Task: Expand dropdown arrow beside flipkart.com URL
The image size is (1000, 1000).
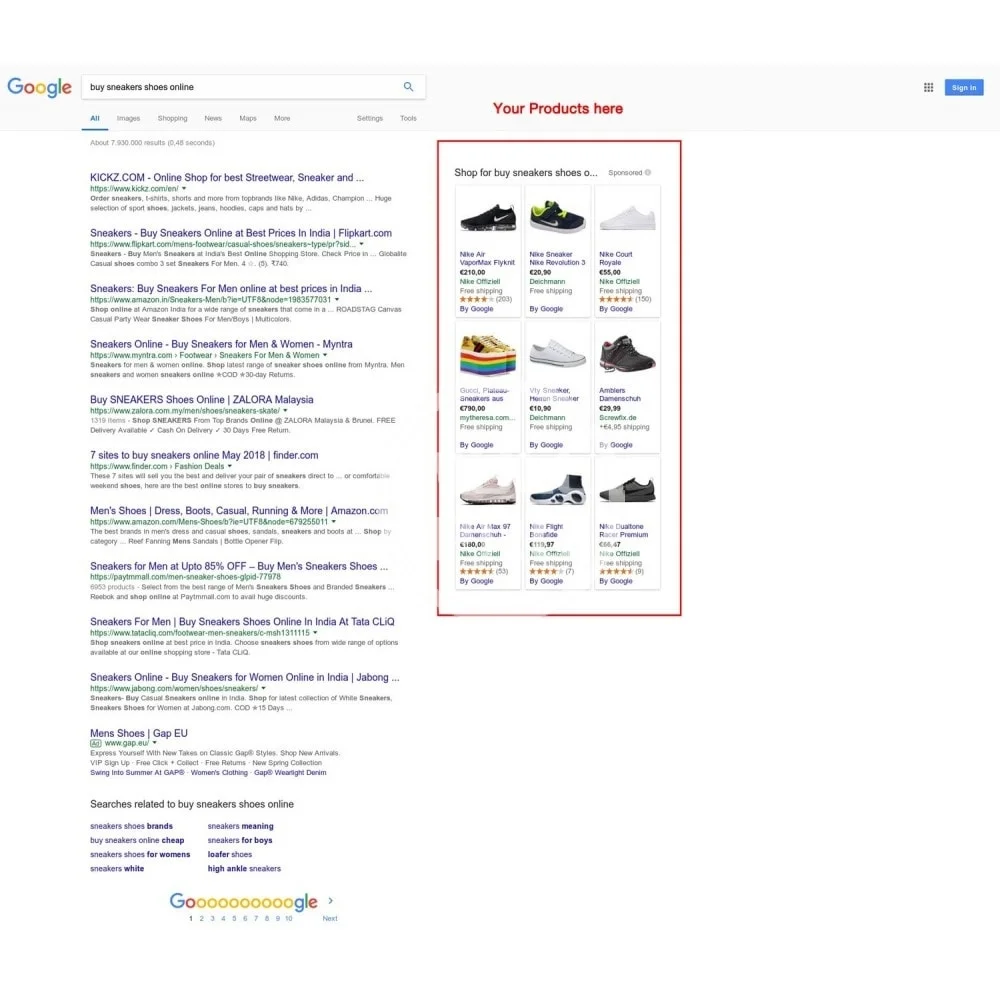Action: pos(361,244)
